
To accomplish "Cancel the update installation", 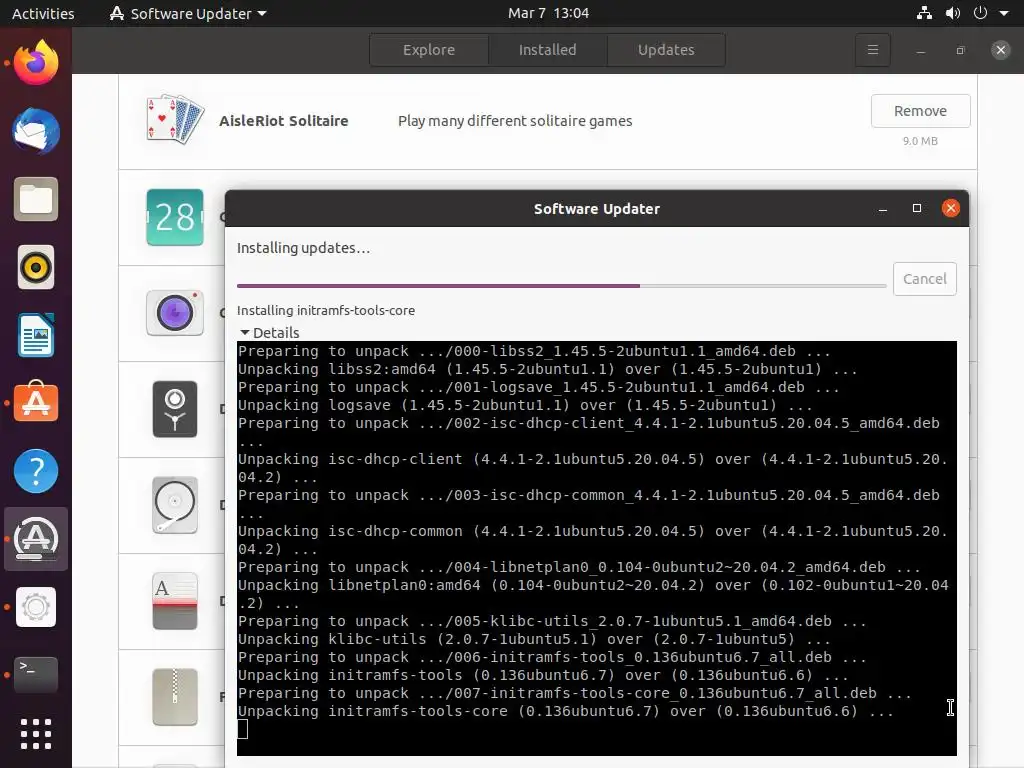I will (924, 279).
